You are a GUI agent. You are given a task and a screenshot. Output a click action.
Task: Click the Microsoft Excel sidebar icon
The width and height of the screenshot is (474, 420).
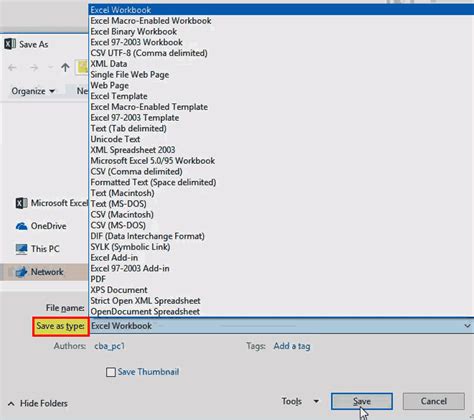click(x=22, y=203)
